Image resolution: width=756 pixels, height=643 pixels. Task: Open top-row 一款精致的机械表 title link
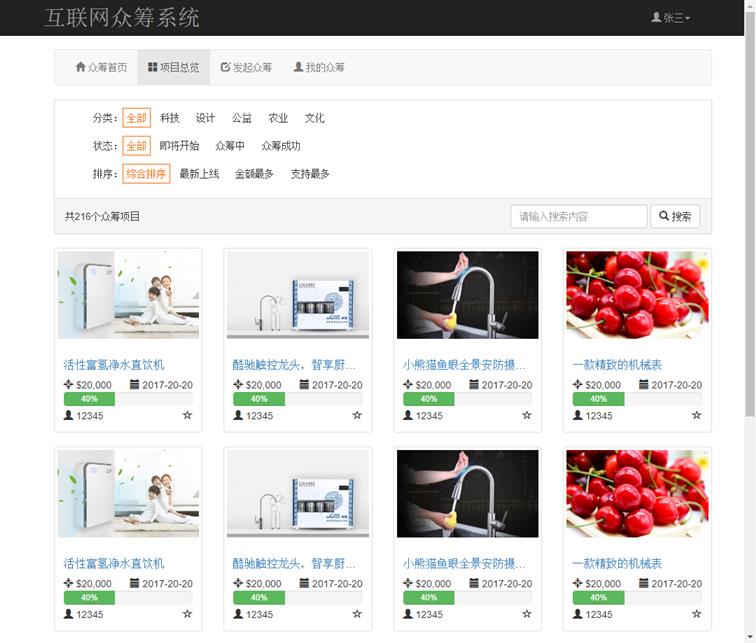(x=617, y=364)
